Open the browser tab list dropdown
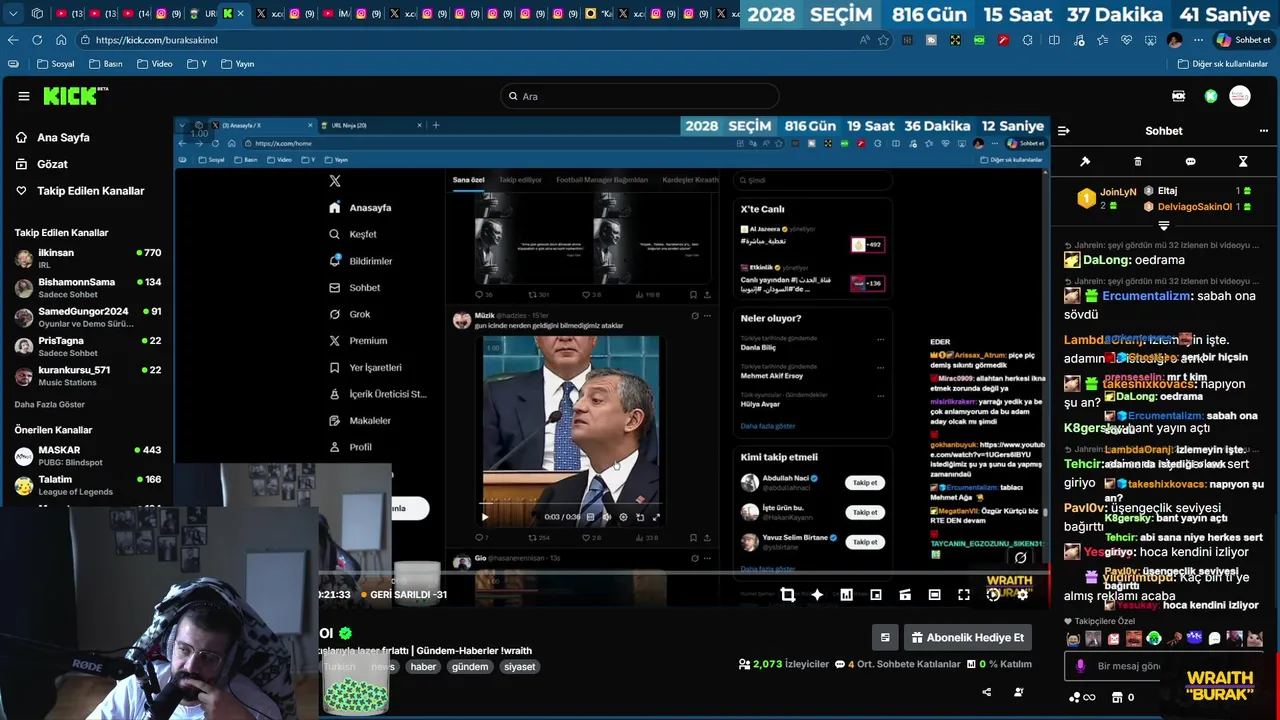The image size is (1280, 720). (x=13, y=14)
